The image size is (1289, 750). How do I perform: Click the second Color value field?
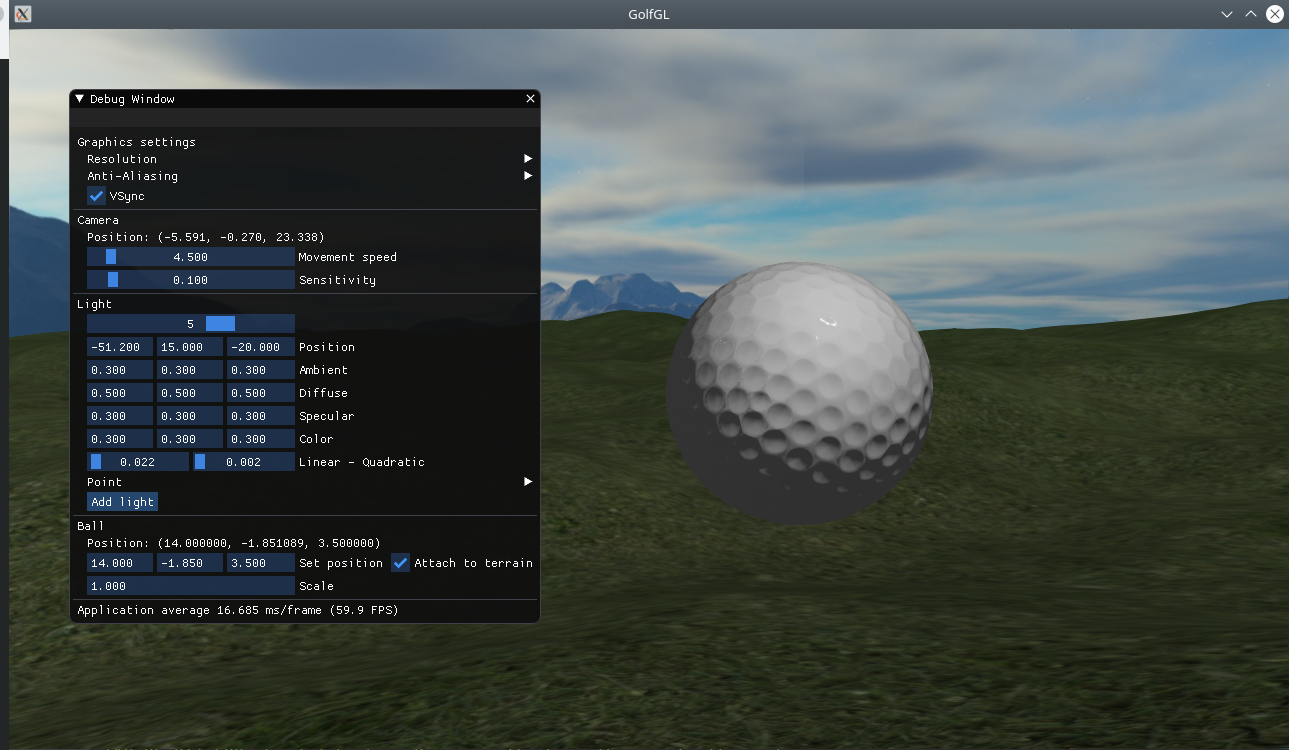point(190,439)
